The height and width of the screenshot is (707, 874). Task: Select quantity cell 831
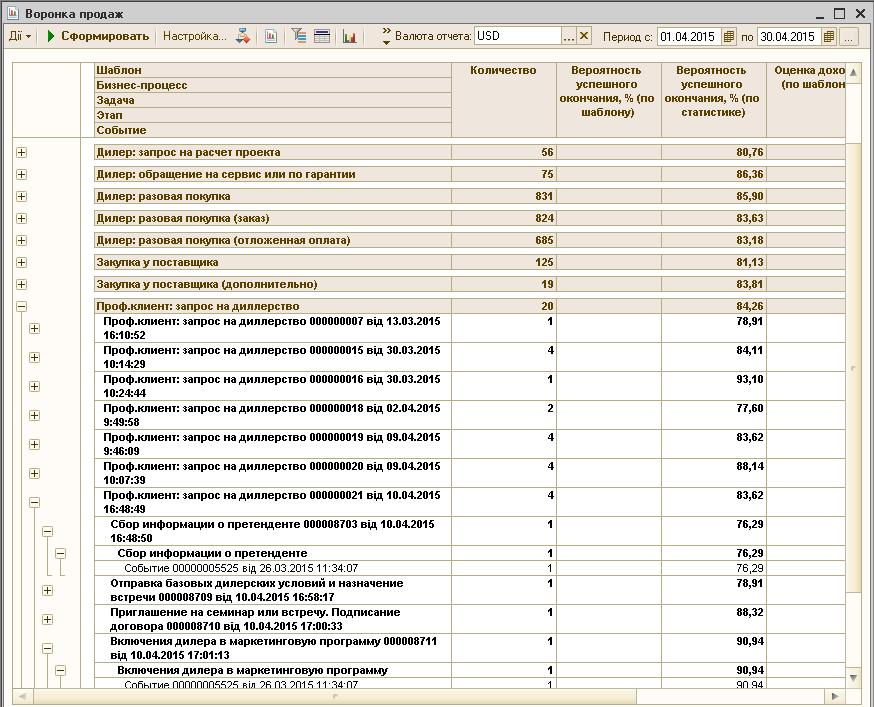tap(504, 196)
